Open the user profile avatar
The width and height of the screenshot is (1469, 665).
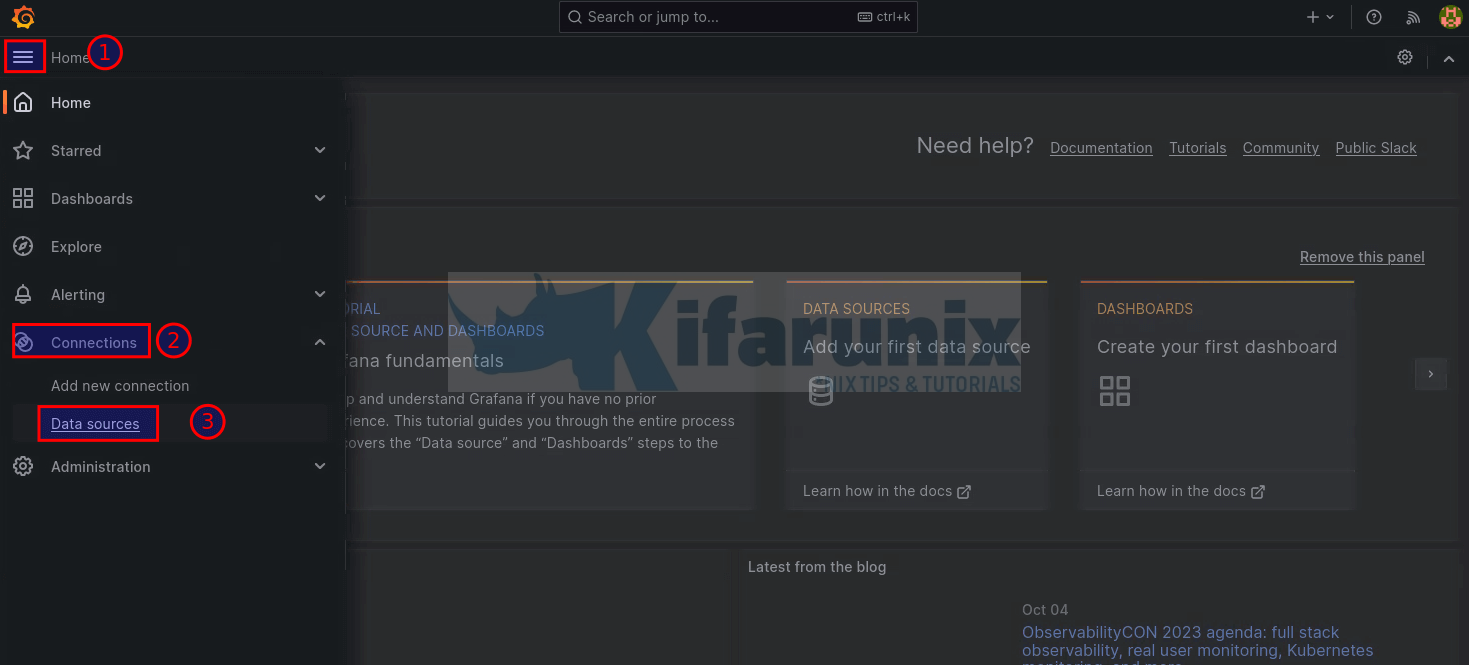(x=1449, y=17)
